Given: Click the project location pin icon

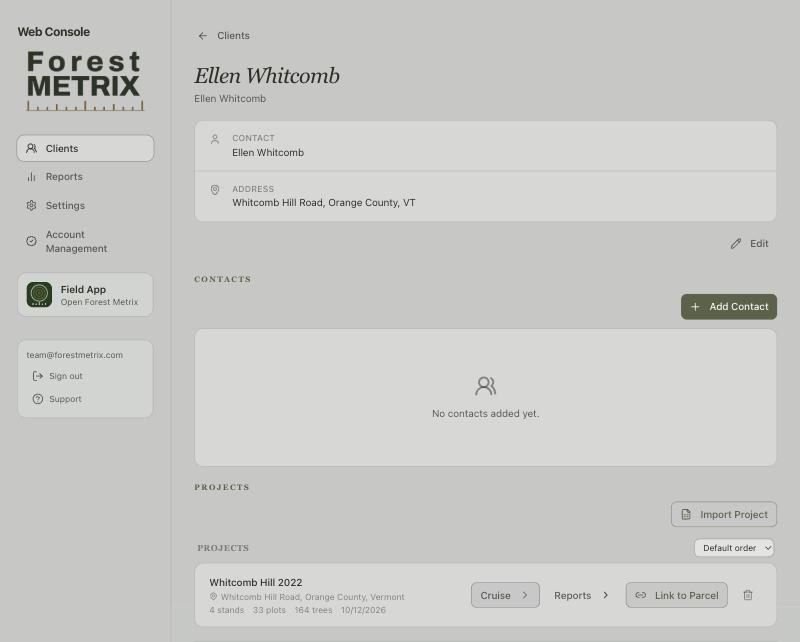Looking at the screenshot, I should pos(213,597).
